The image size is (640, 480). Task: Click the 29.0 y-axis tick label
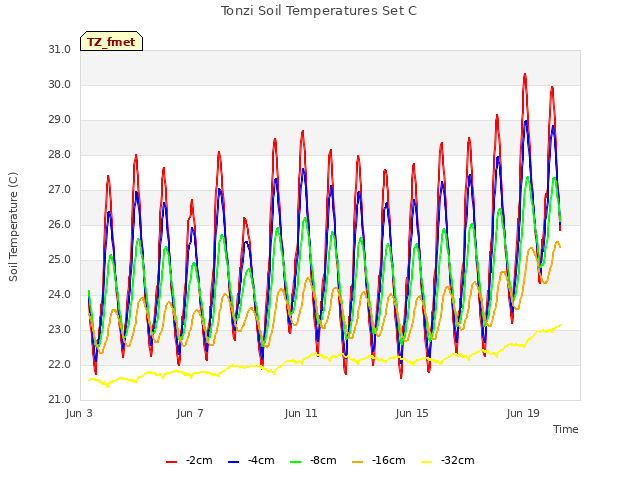pyautogui.click(x=60, y=120)
